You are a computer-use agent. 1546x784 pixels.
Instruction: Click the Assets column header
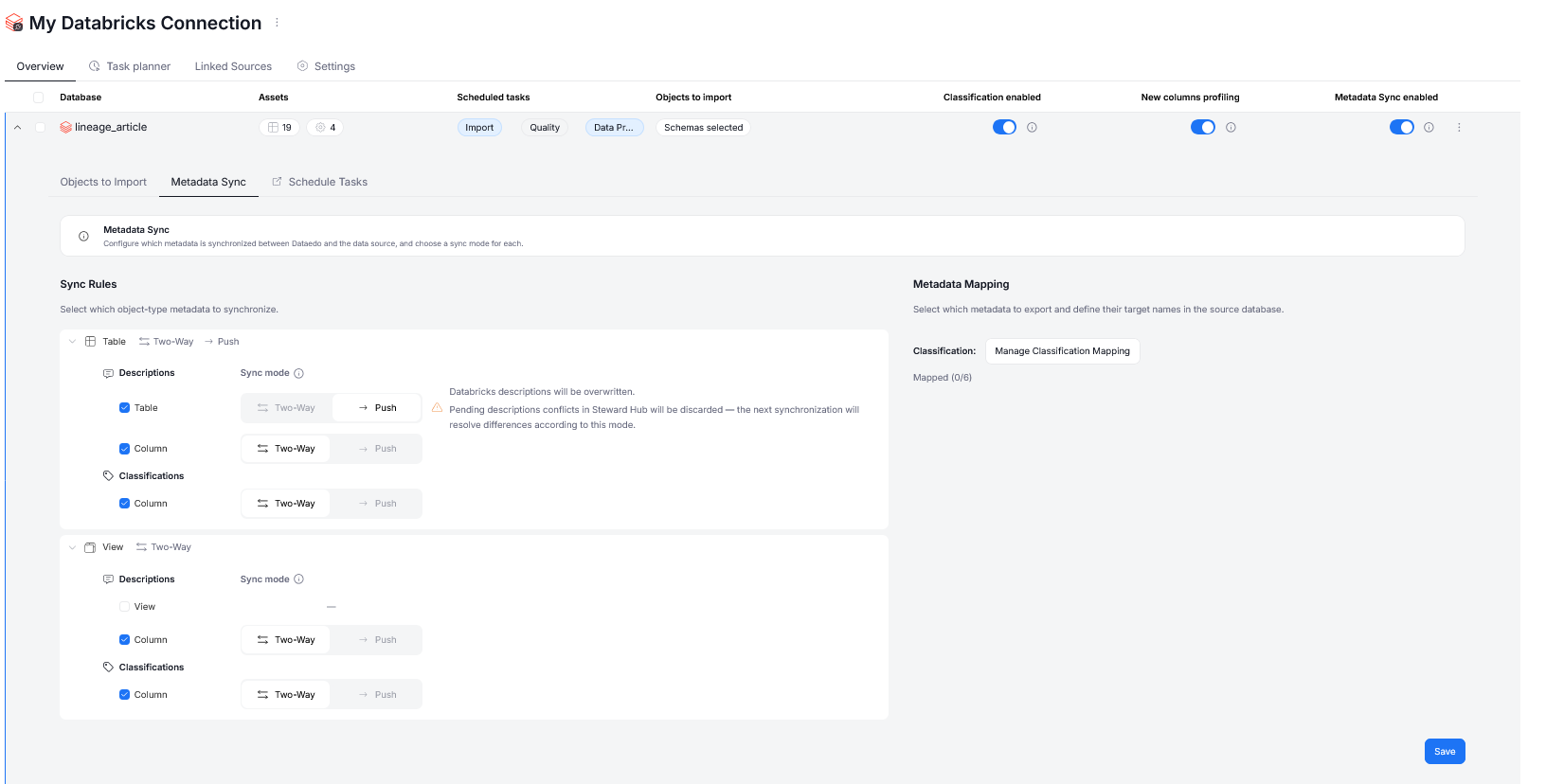274,98
